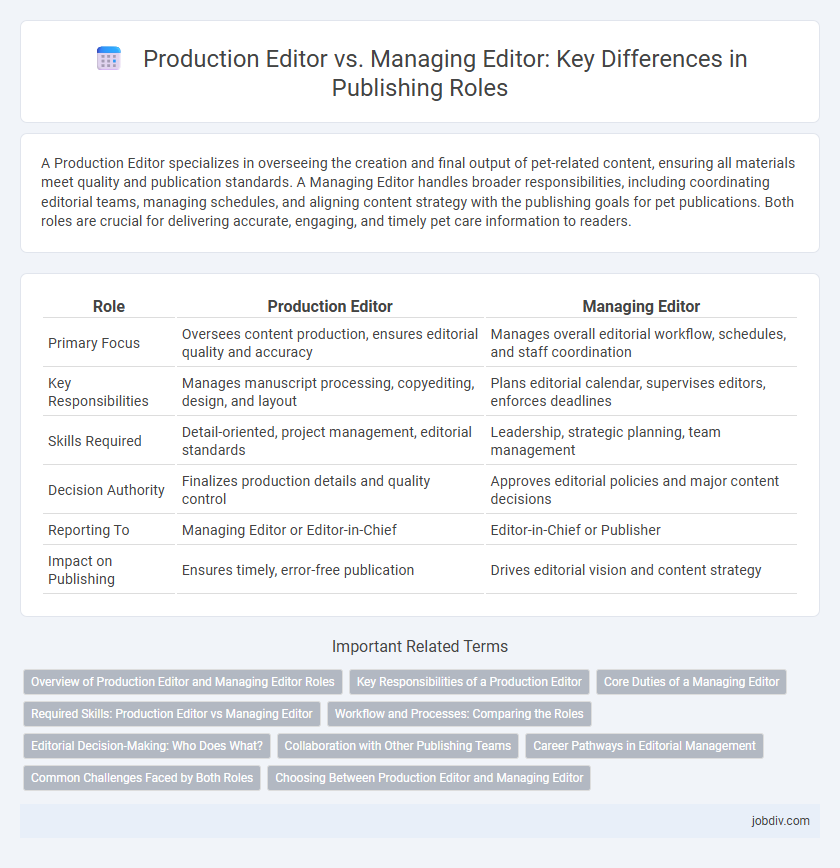The height and width of the screenshot is (868, 840).
Task: Select the 'Role' column header
Action: click(x=109, y=306)
